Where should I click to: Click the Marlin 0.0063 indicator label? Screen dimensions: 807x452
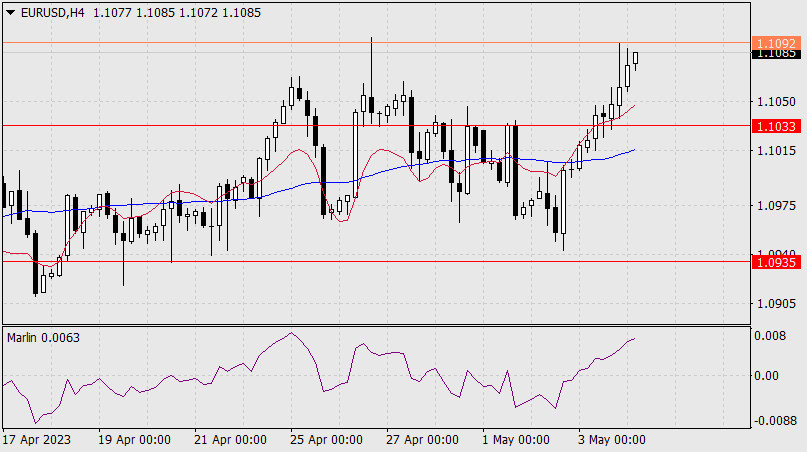click(43, 338)
